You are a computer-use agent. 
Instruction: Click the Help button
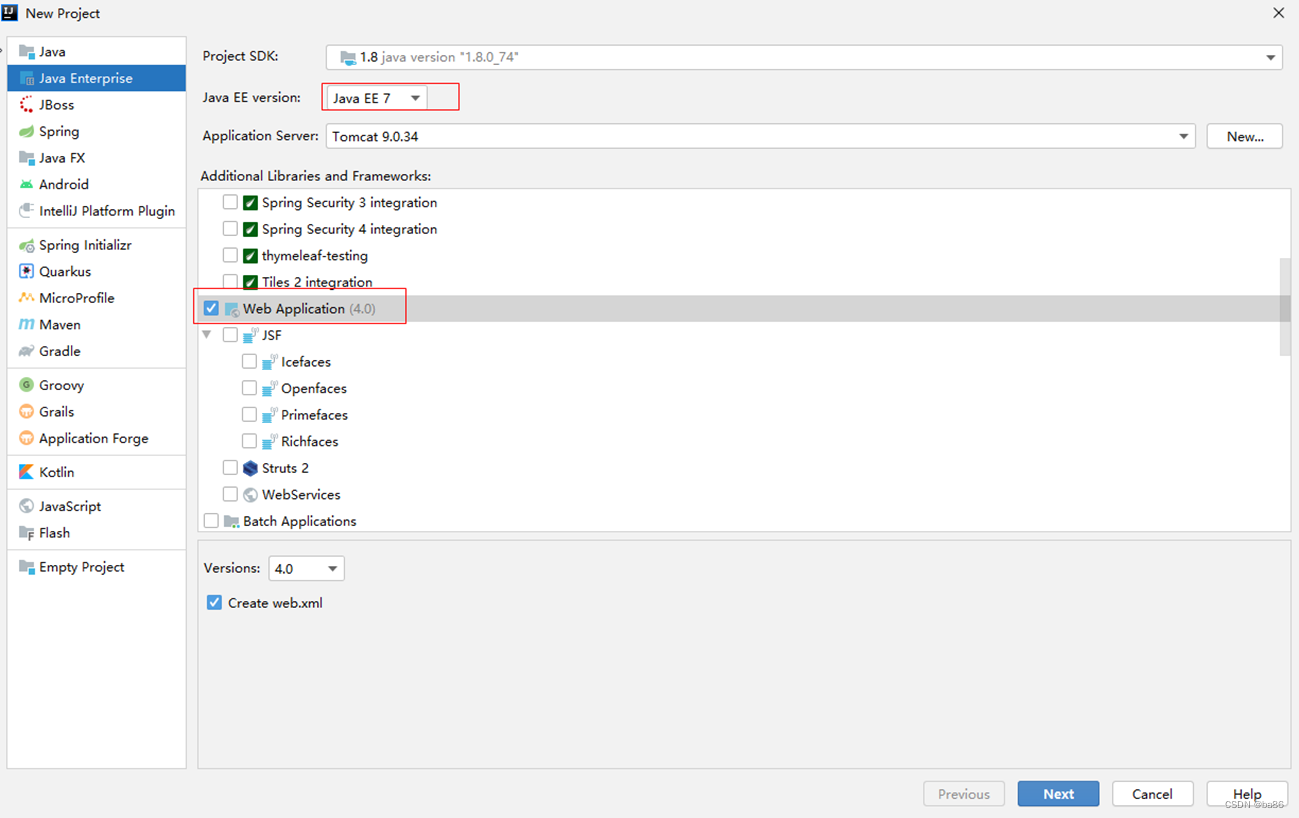(x=1247, y=794)
